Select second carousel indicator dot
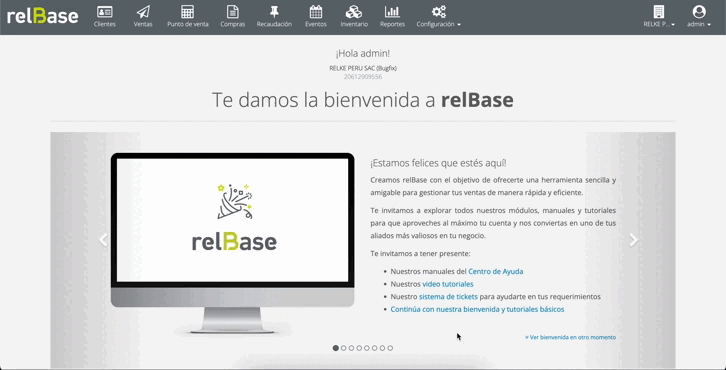The image size is (726, 370). [344, 348]
